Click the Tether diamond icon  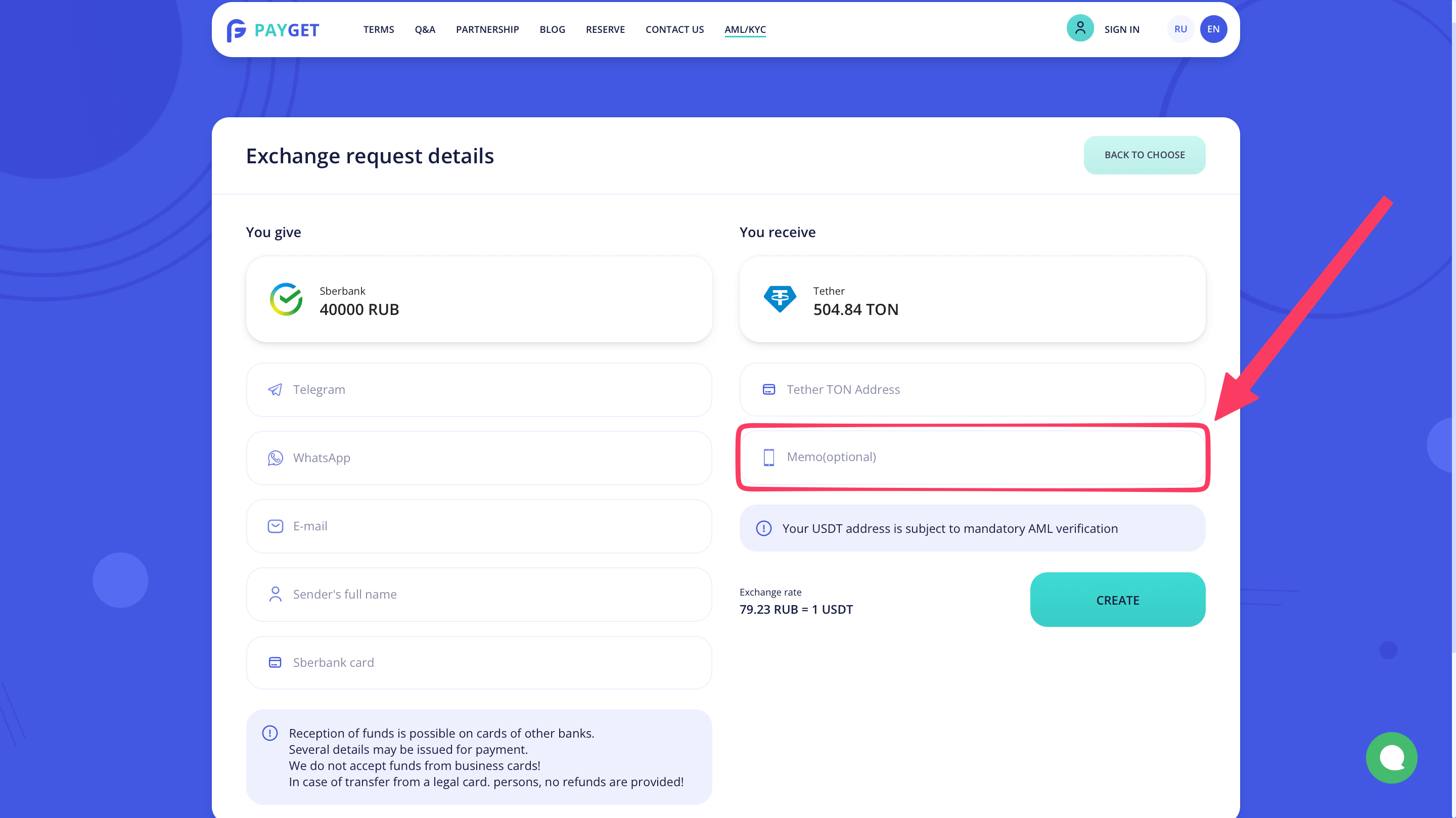780,299
